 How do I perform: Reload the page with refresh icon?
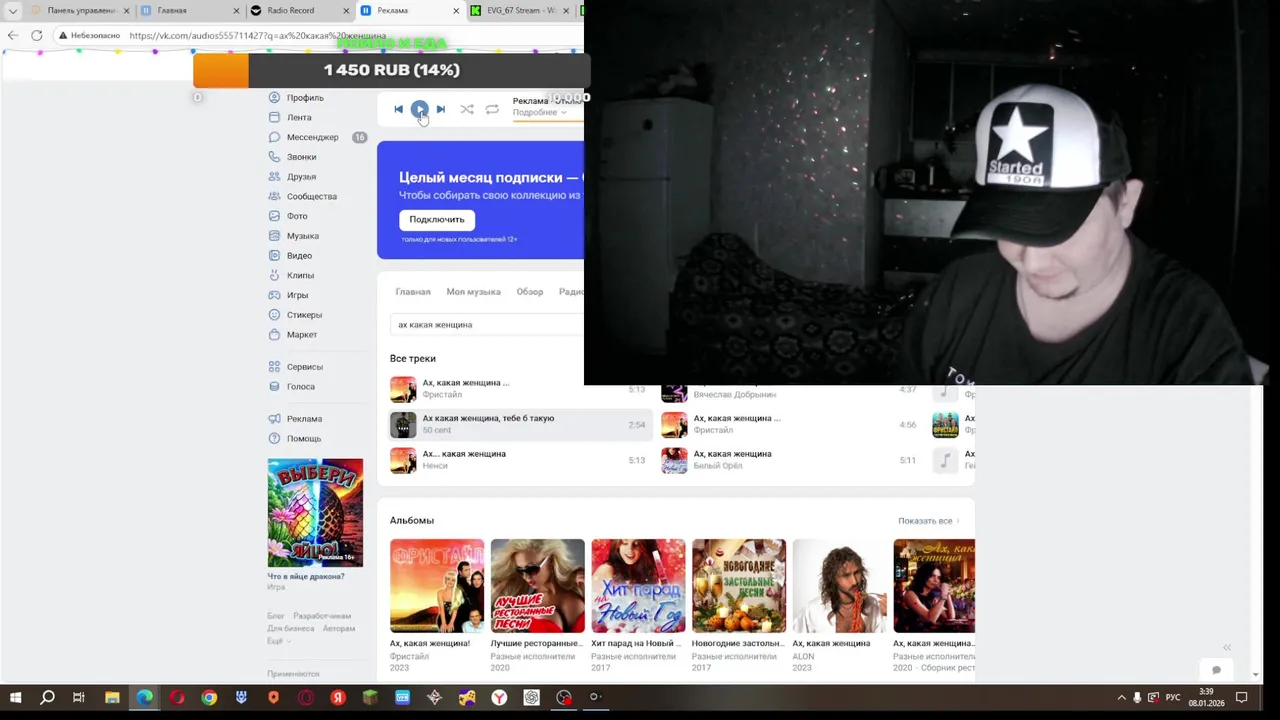(37, 35)
